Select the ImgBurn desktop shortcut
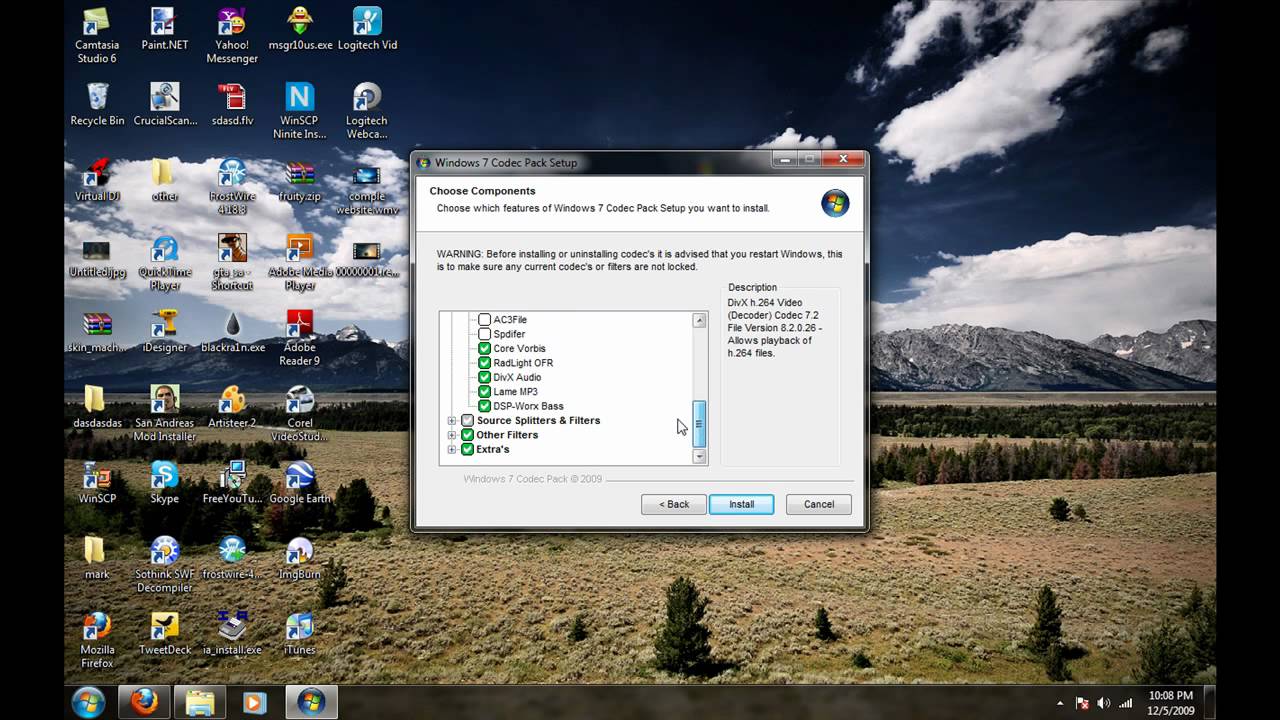The height and width of the screenshot is (720, 1280). point(300,559)
